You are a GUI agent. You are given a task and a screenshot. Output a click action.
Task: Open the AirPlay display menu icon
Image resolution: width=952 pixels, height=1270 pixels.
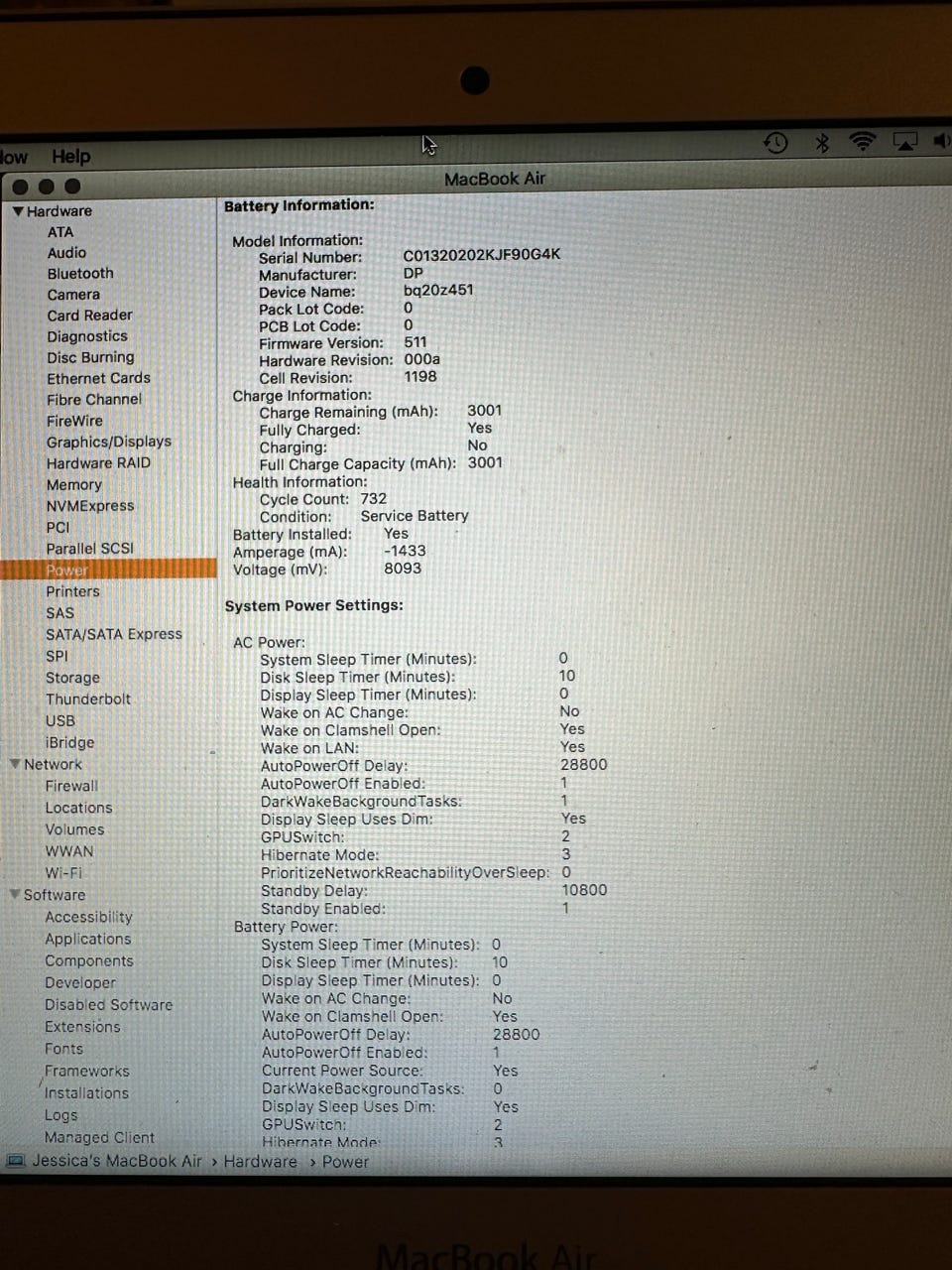[x=905, y=142]
